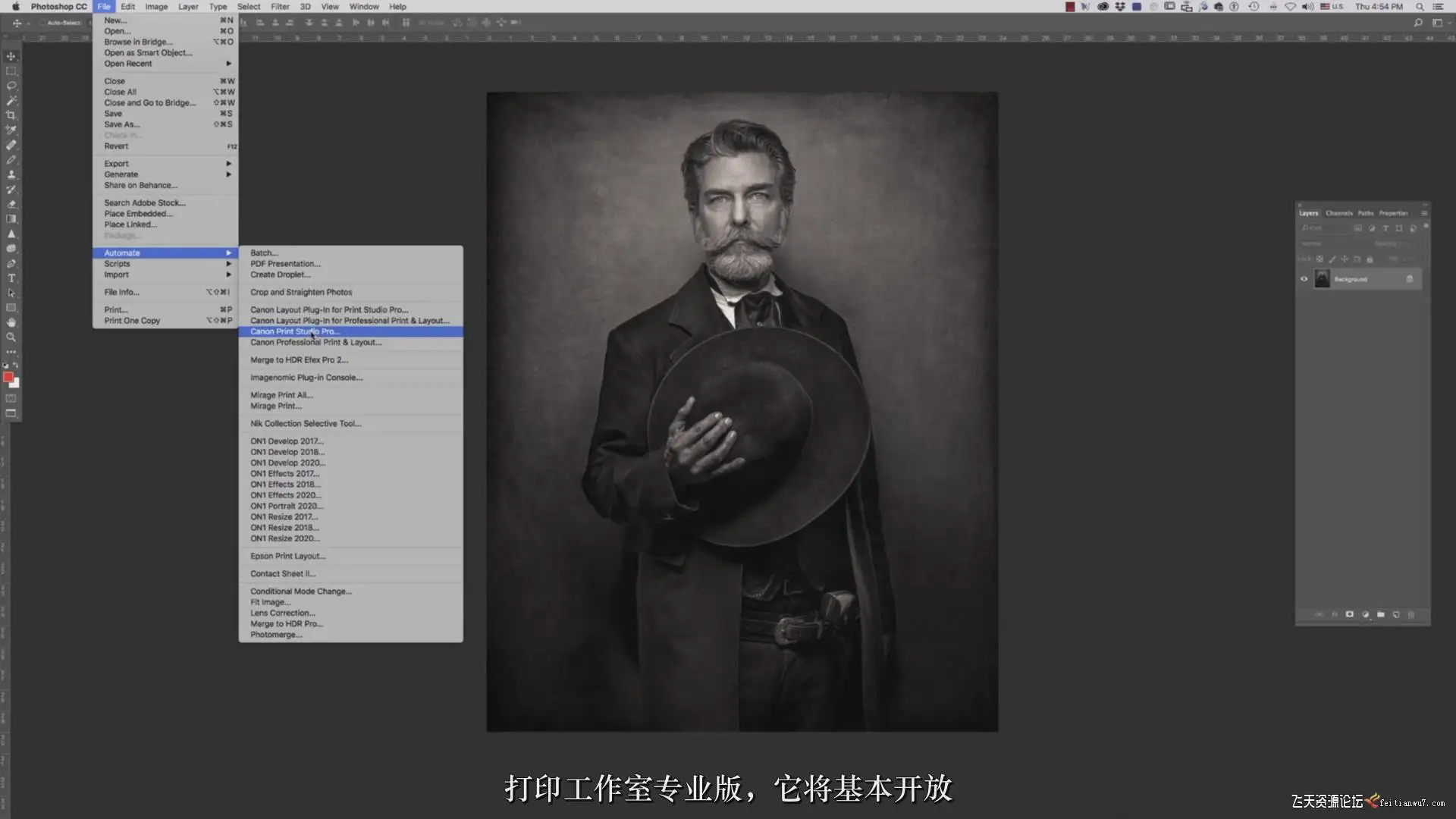This screenshot has width=1456, height=819.
Task: Open the Layers panel options menu
Action: point(1423,213)
